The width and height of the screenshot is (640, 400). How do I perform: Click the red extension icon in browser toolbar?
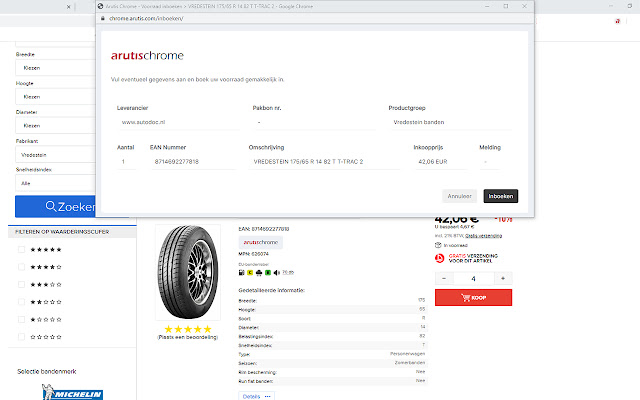click(x=618, y=21)
